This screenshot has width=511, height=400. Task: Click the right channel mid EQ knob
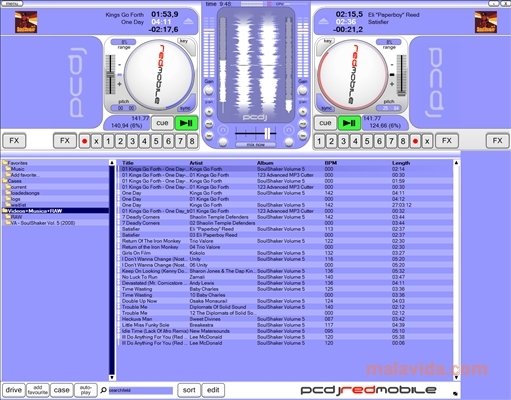(x=303, y=124)
